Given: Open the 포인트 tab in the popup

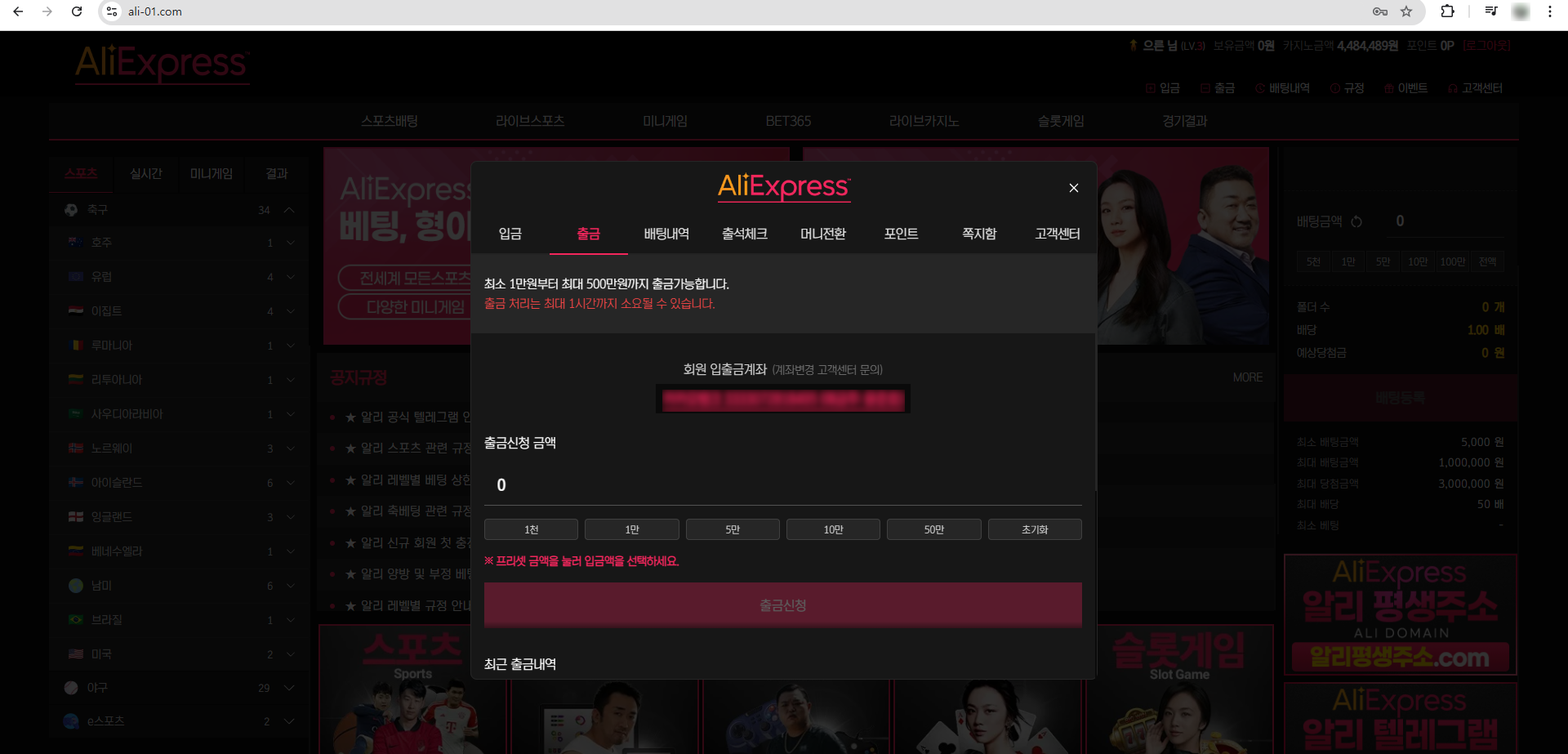Looking at the screenshot, I should 902,234.
